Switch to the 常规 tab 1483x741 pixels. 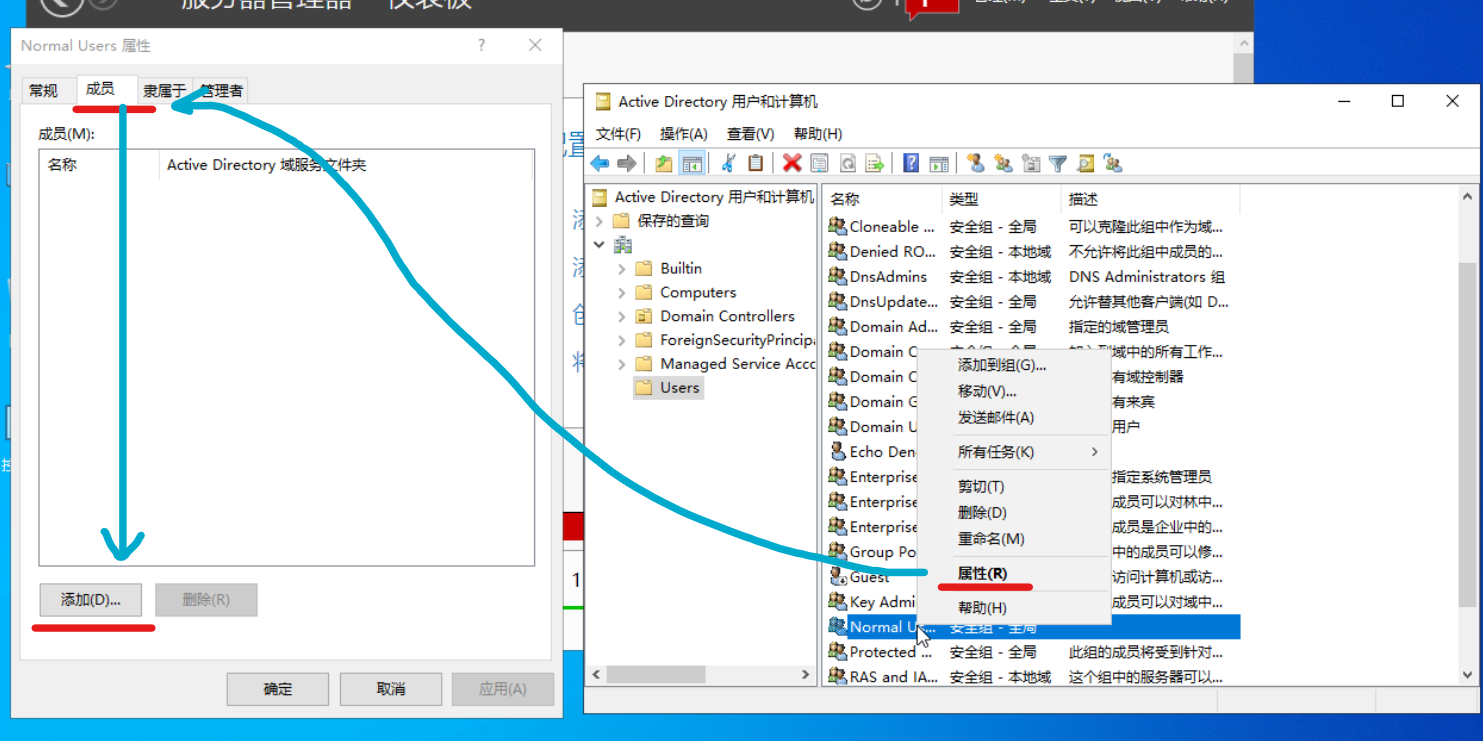click(43, 91)
